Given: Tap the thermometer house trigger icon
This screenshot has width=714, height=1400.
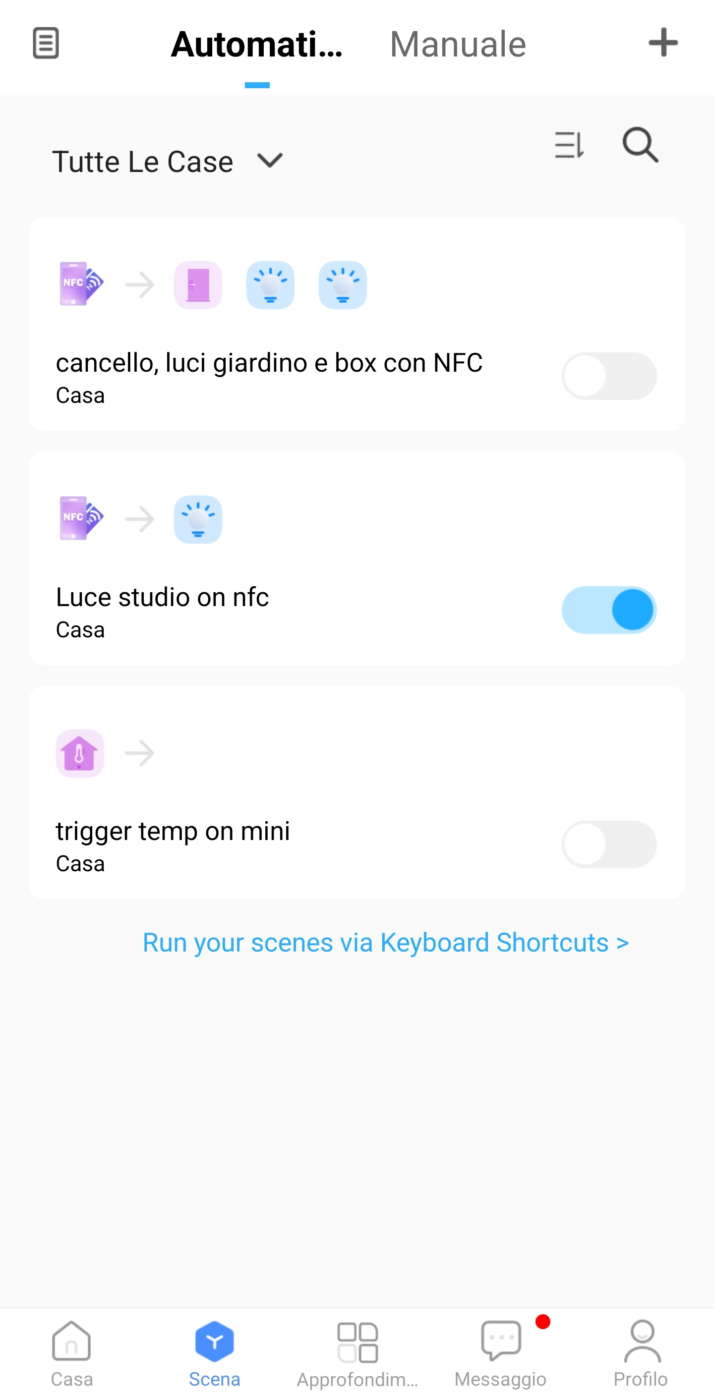Looking at the screenshot, I should 80,753.
